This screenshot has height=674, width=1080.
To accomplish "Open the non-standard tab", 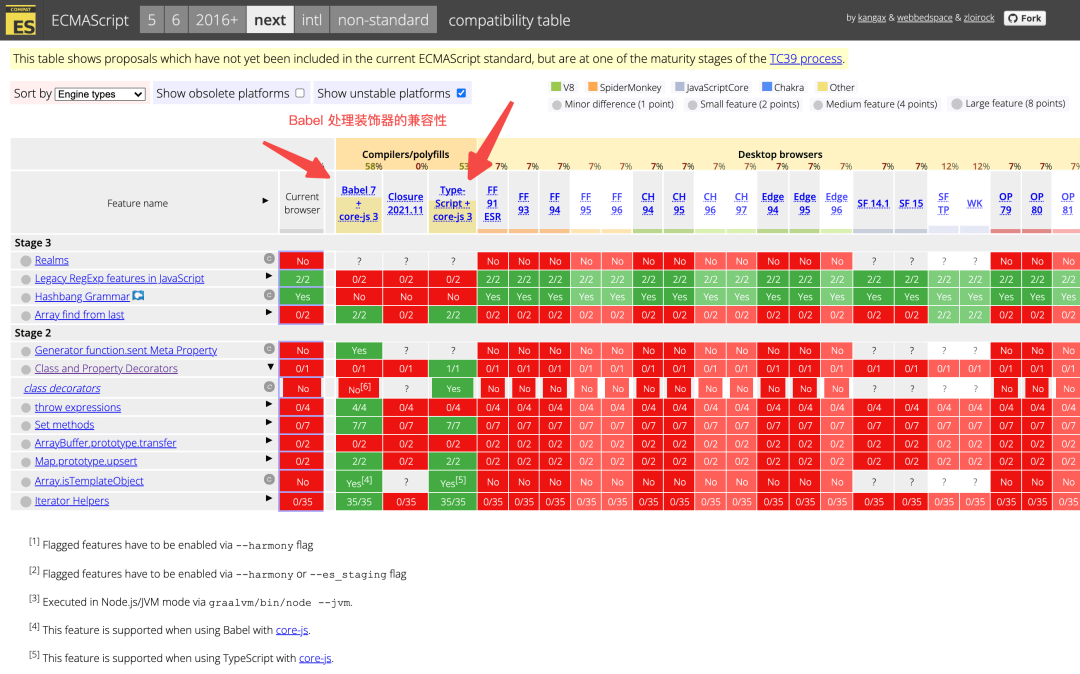I will 383,20.
